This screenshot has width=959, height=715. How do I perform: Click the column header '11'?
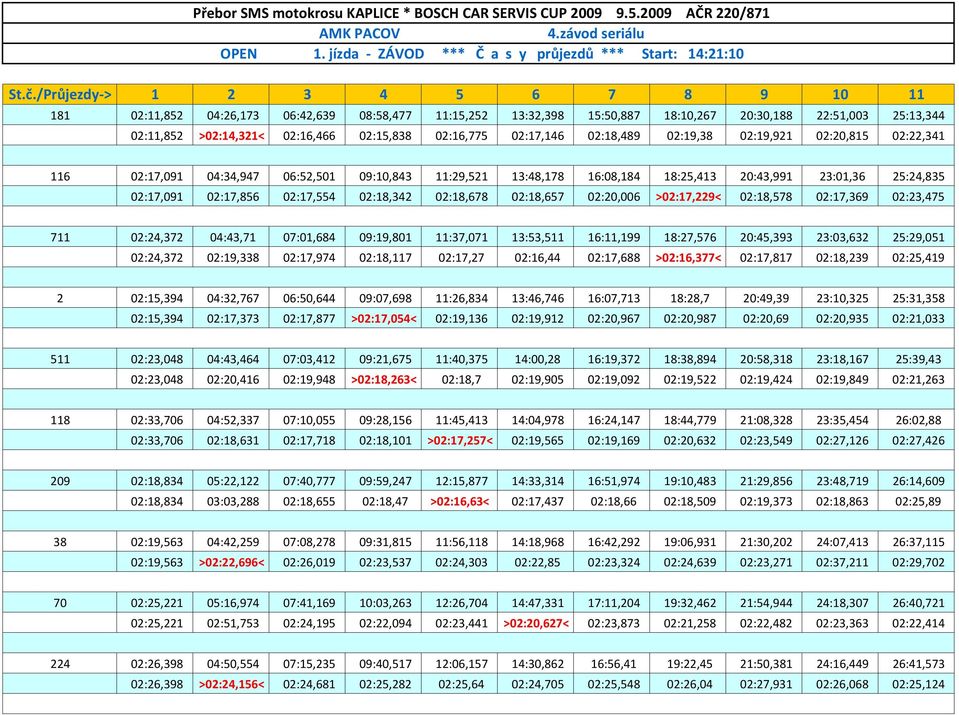[x=916, y=94]
